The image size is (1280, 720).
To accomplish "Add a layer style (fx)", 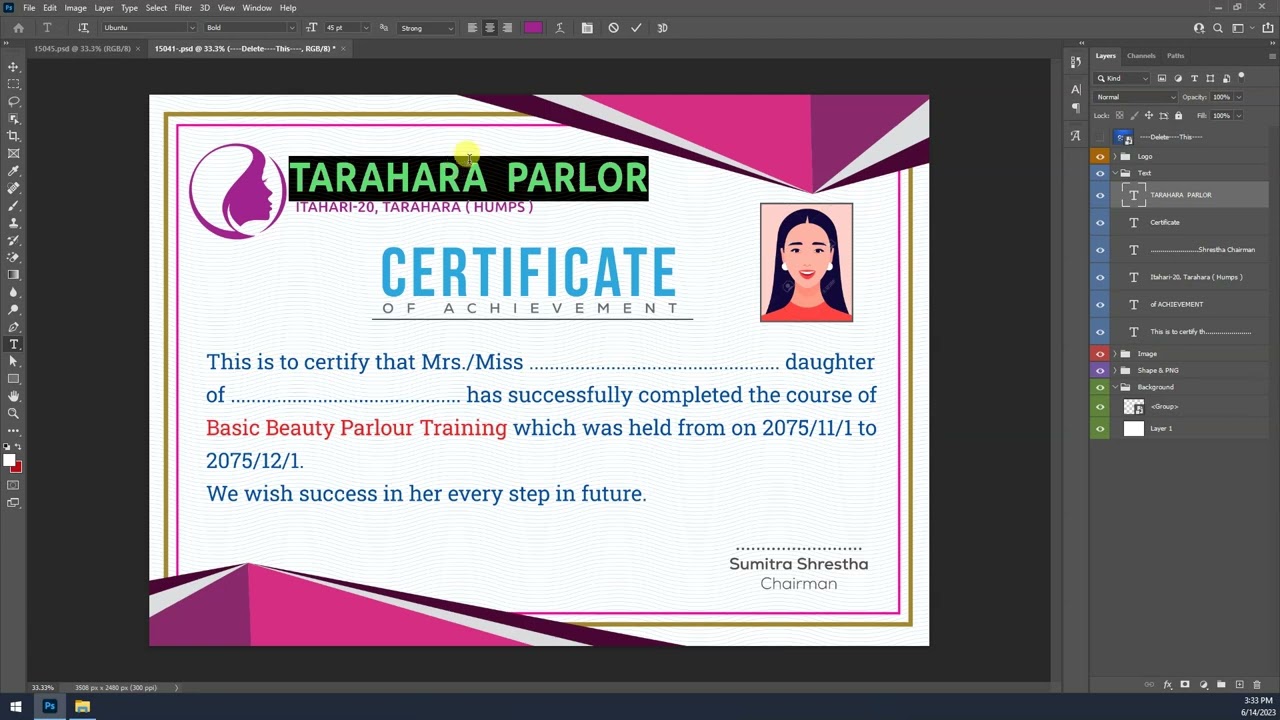I will (1167, 685).
